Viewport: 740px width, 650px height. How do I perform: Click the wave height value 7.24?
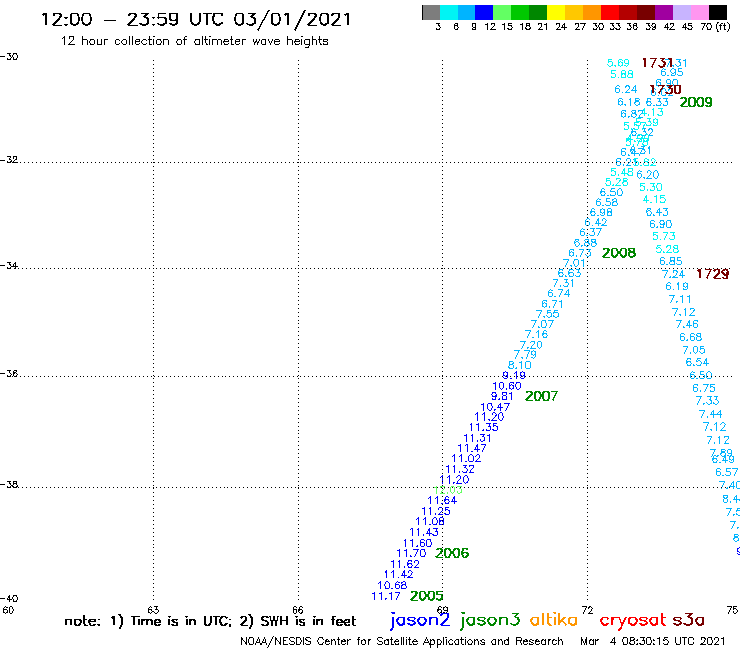[673, 274]
